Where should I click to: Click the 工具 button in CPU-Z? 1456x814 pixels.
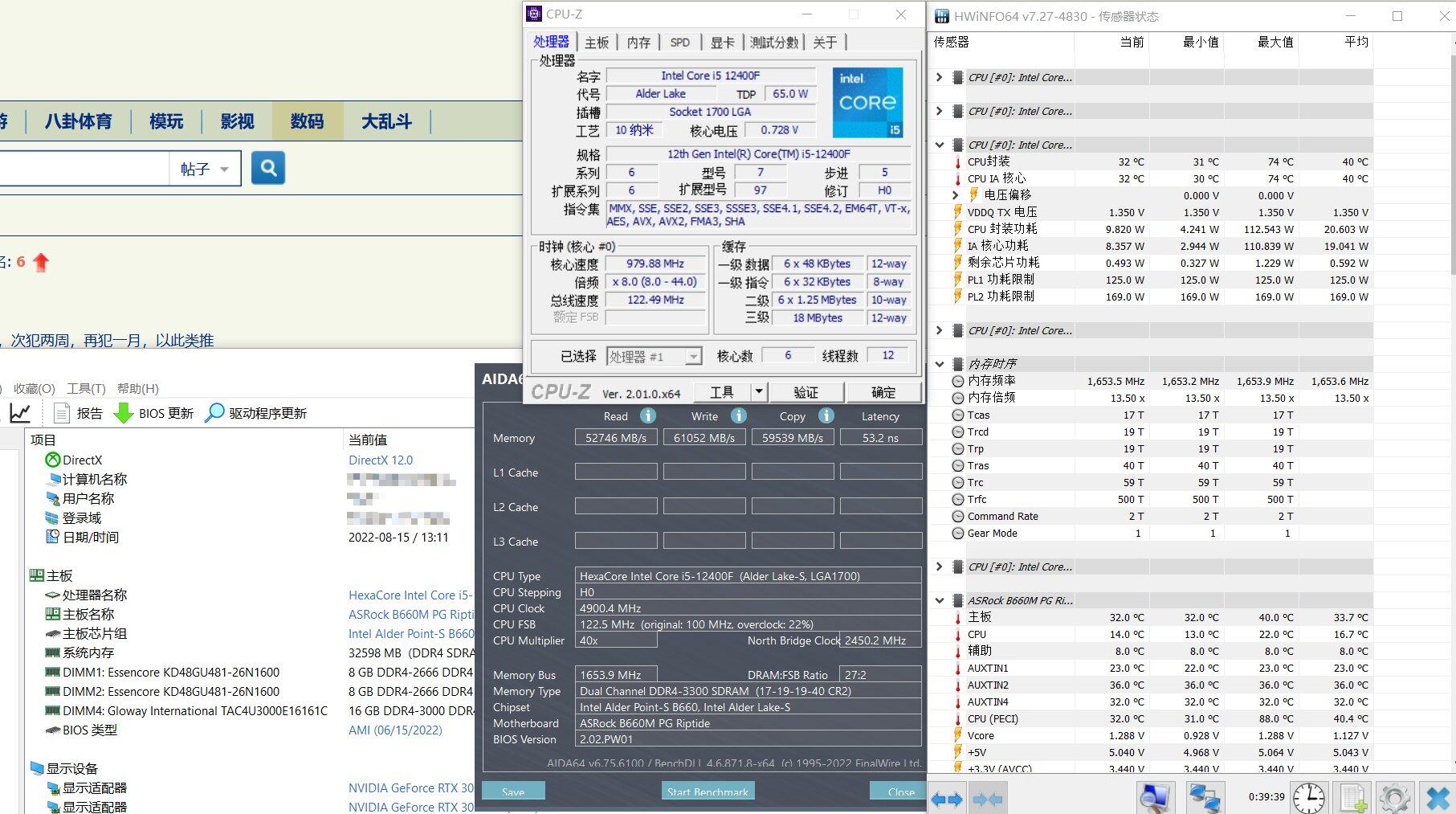pos(721,391)
